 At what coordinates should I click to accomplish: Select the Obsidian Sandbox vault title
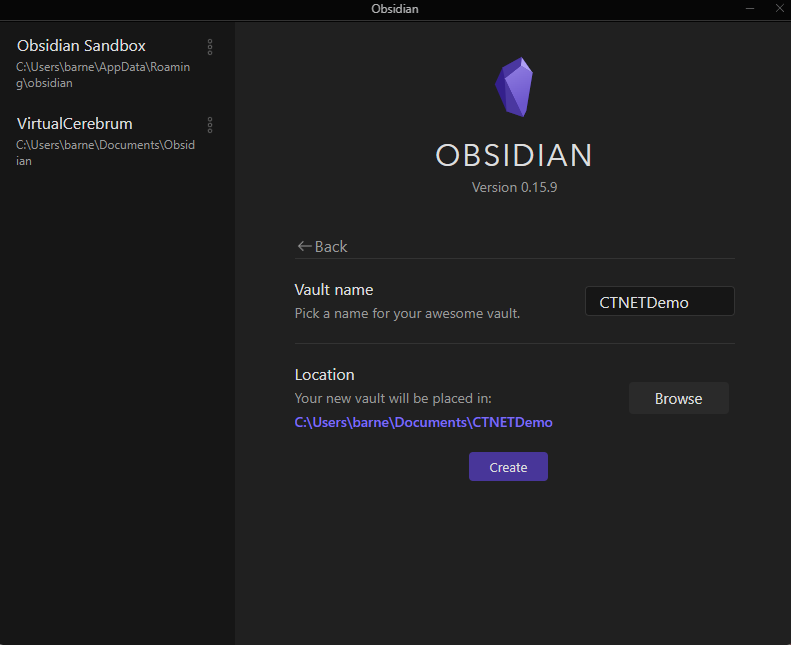click(x=81, y=46)
